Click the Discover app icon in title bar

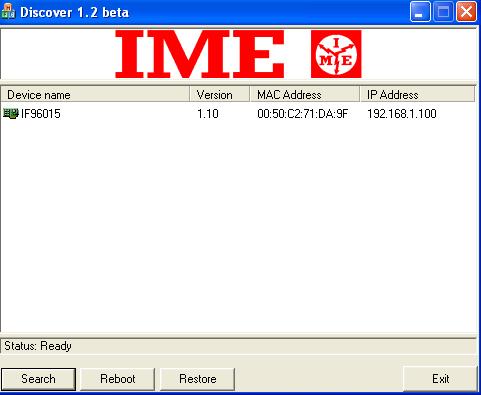click(8, 11)
